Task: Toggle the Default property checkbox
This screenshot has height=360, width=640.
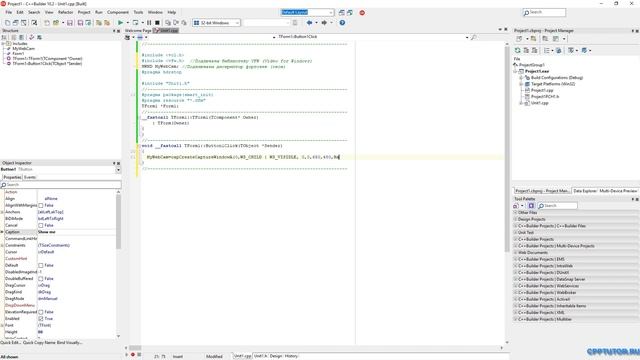Action: (x=41, y=265)
